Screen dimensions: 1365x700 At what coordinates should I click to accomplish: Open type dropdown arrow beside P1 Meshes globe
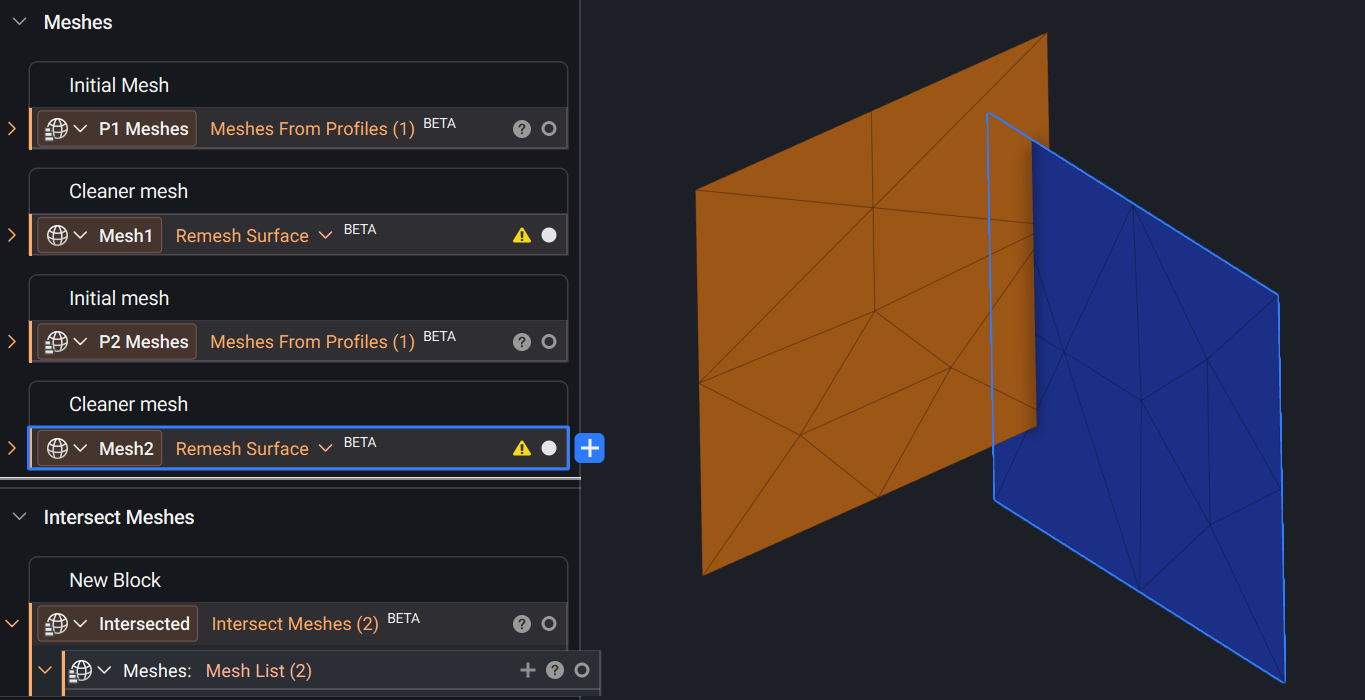coord(80,129)
